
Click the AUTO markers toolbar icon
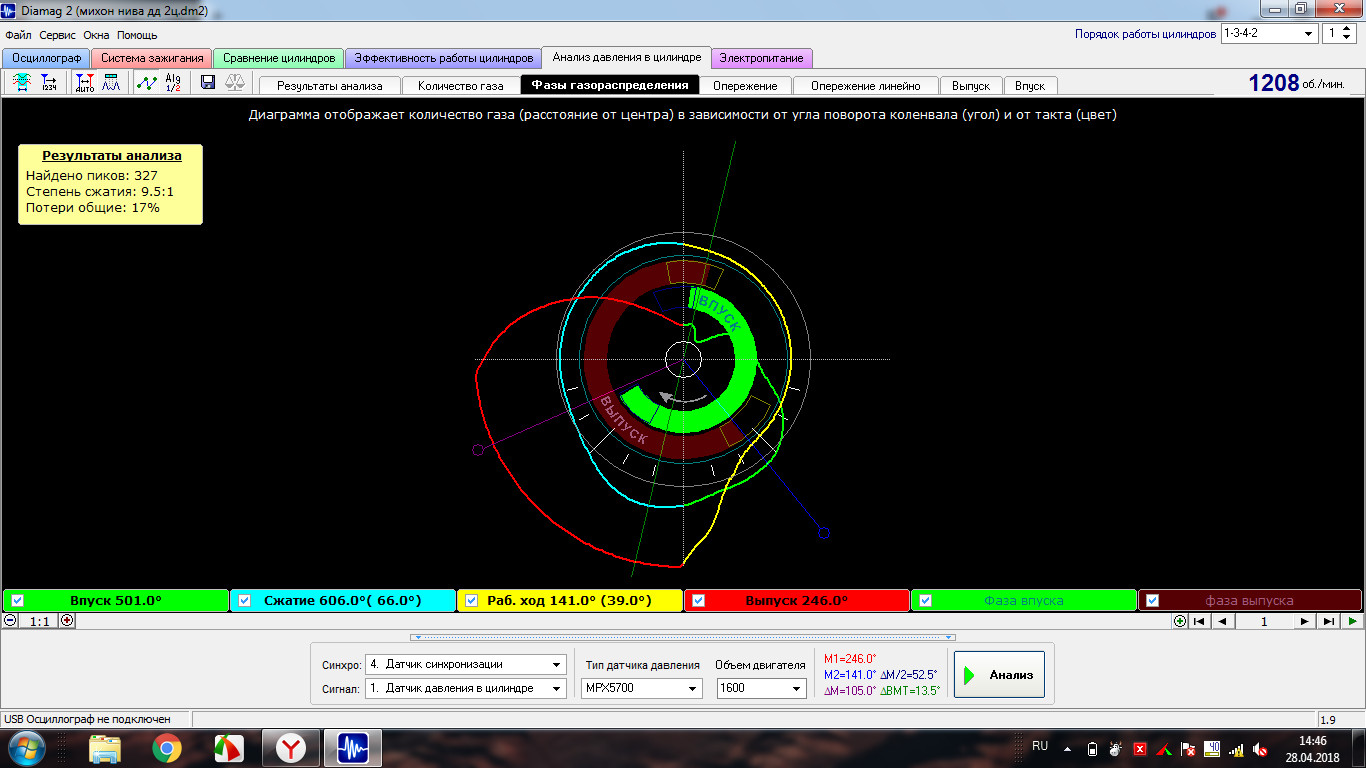click(x=85, y=83)
